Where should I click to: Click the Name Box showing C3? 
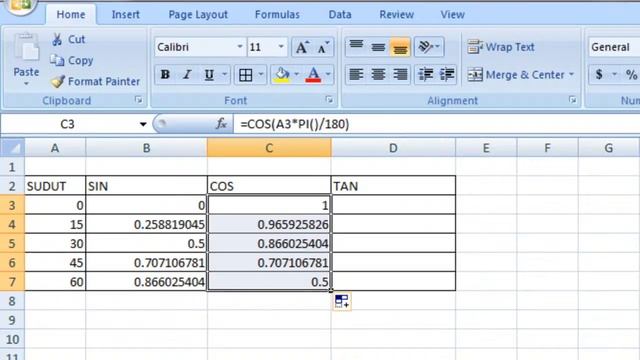coord(68,124)
